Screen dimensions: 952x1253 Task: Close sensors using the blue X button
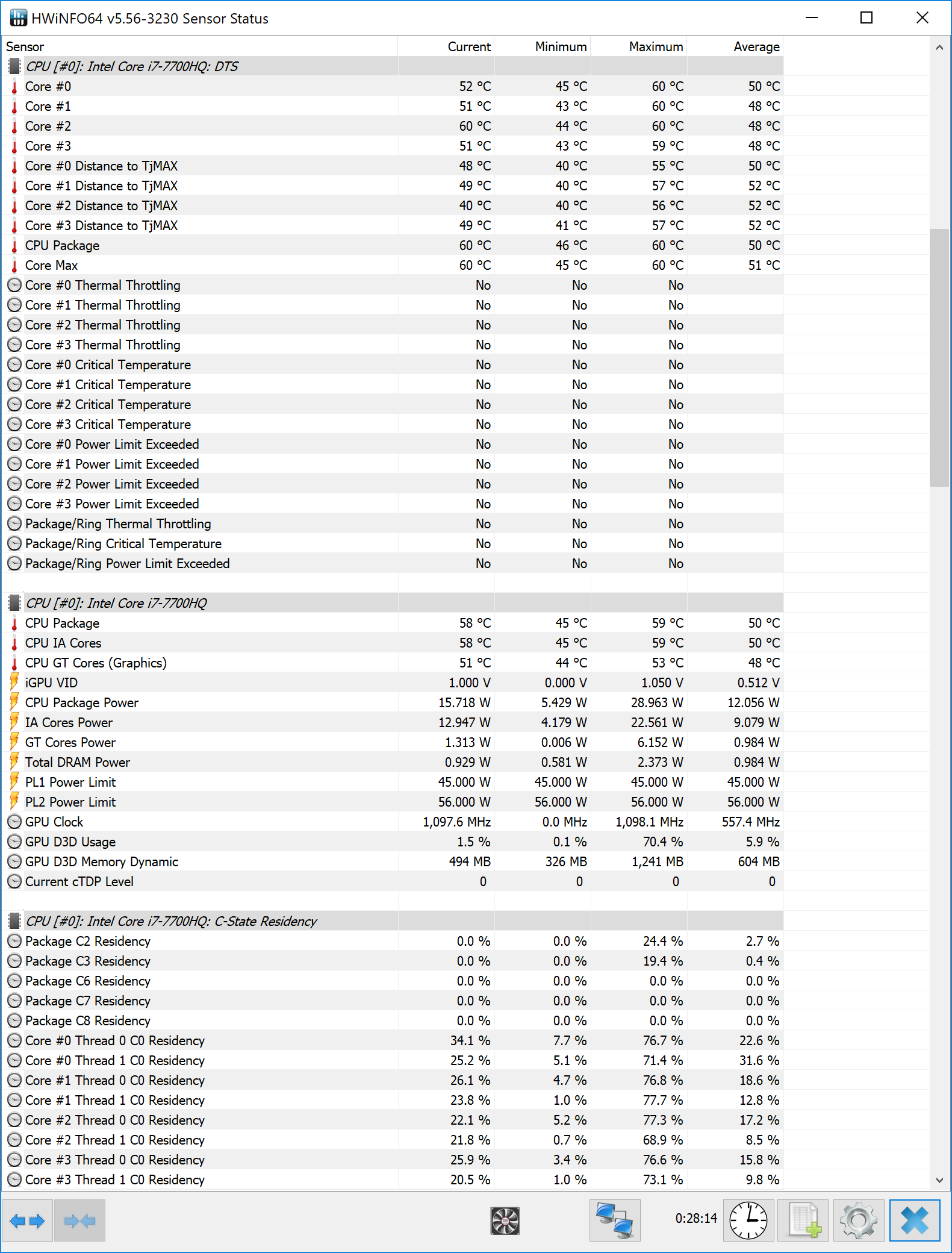(914, 1220)
